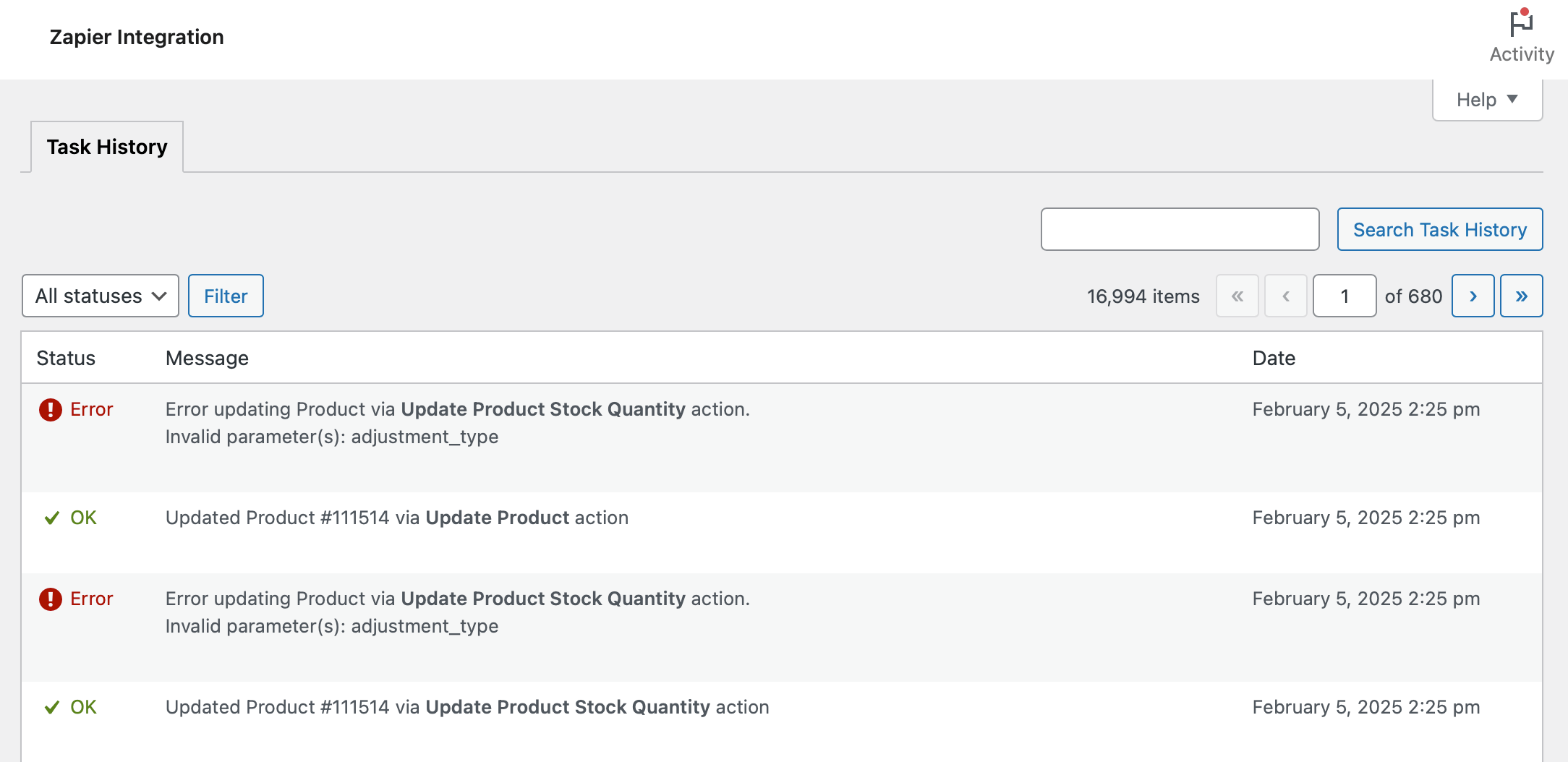Click the last row green OK checkmark

[x=51, y=708]
